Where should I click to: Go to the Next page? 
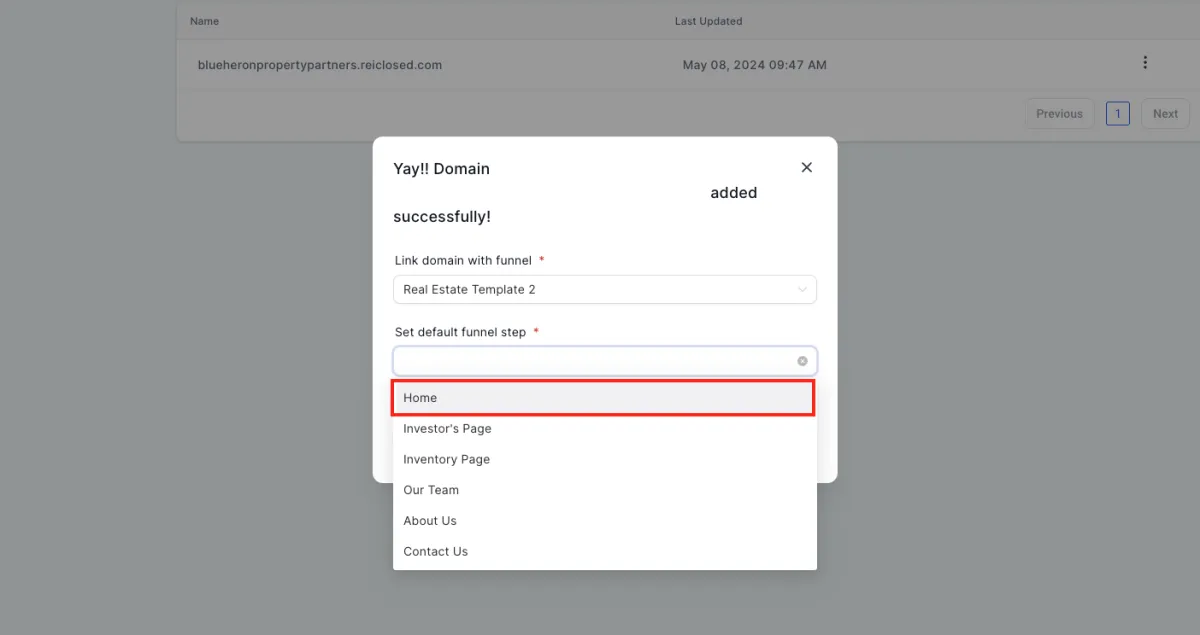pyautogui.click(x=1165, y=114)
